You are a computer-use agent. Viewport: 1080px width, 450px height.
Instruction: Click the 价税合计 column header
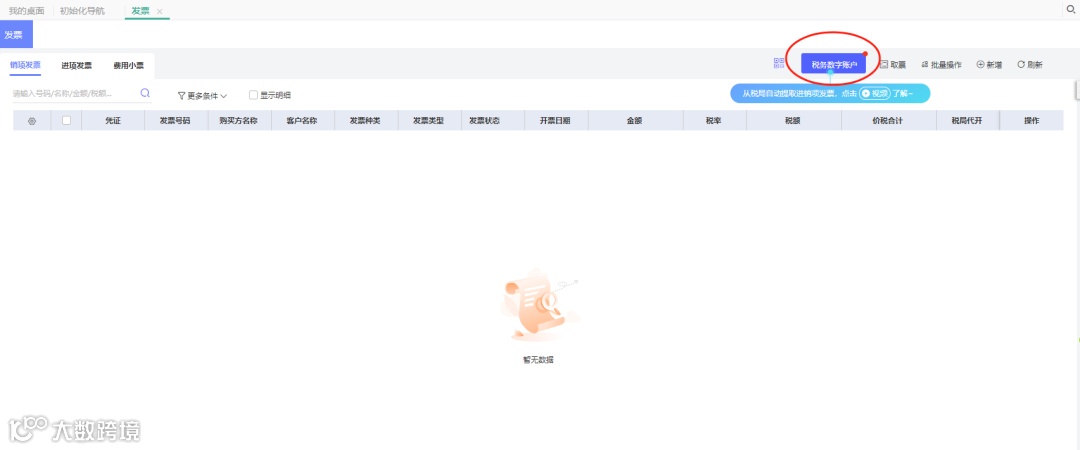[x=888, y=121]
